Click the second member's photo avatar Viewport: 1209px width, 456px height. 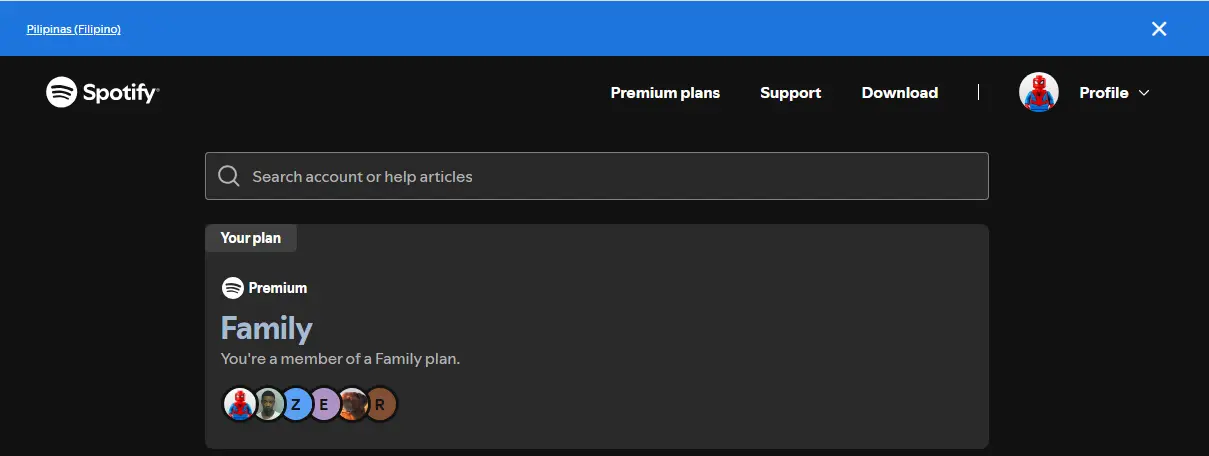tap(268, 404)
